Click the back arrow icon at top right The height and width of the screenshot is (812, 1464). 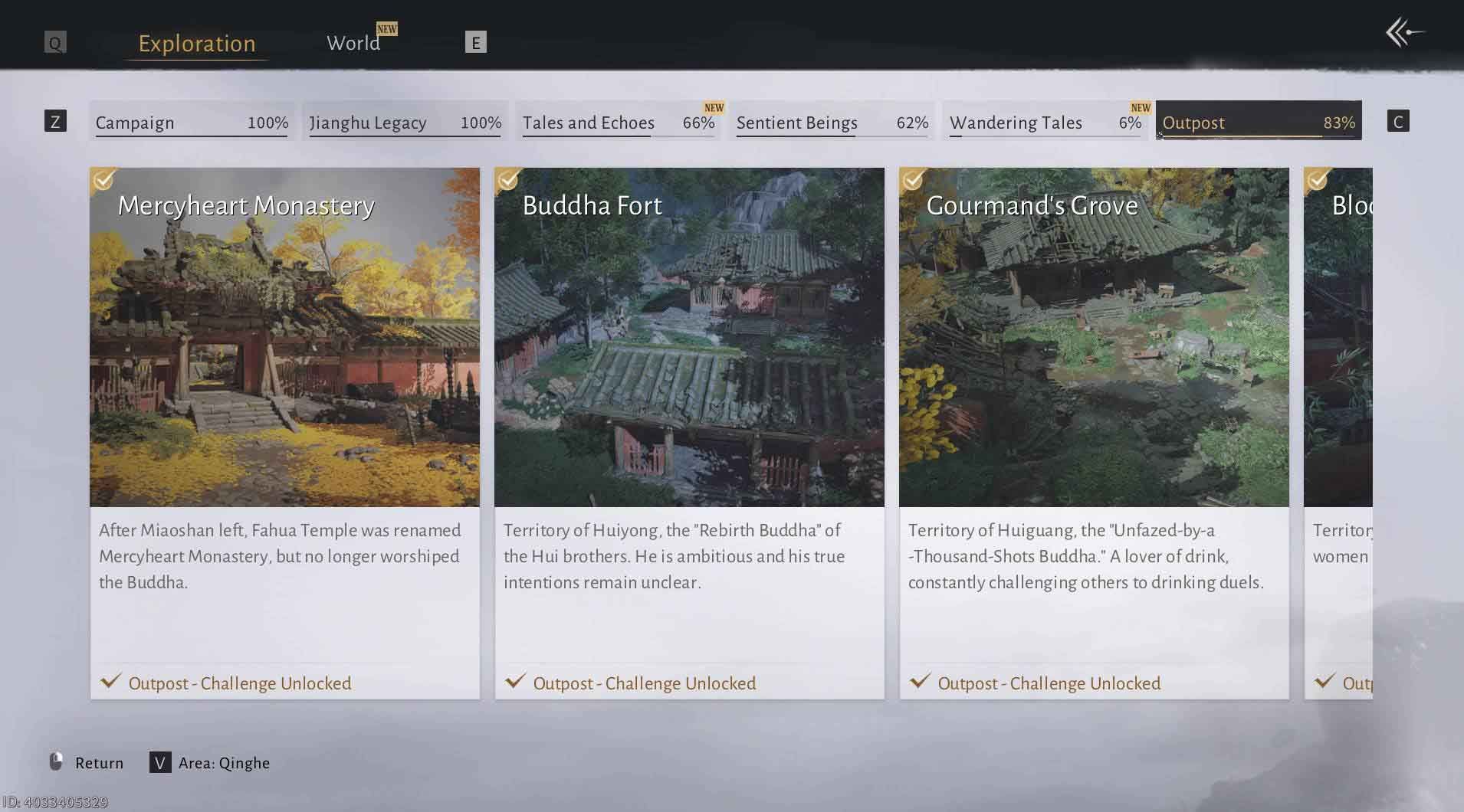tap(1404, 32)
